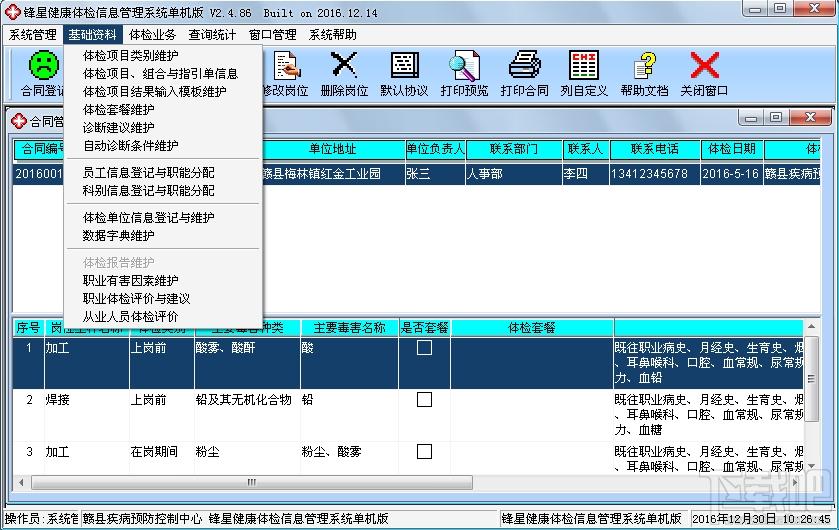Open the 系统管理 menu

coord(33,35)
